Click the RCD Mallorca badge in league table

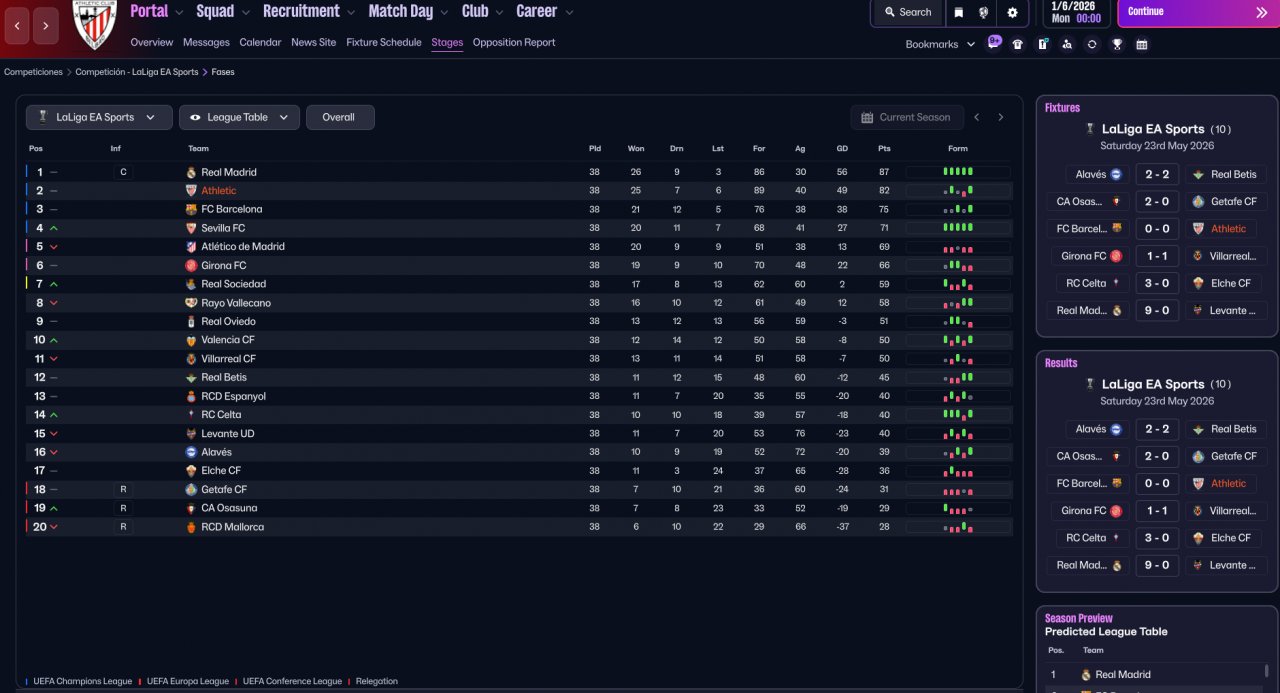(x=191, y=527)
